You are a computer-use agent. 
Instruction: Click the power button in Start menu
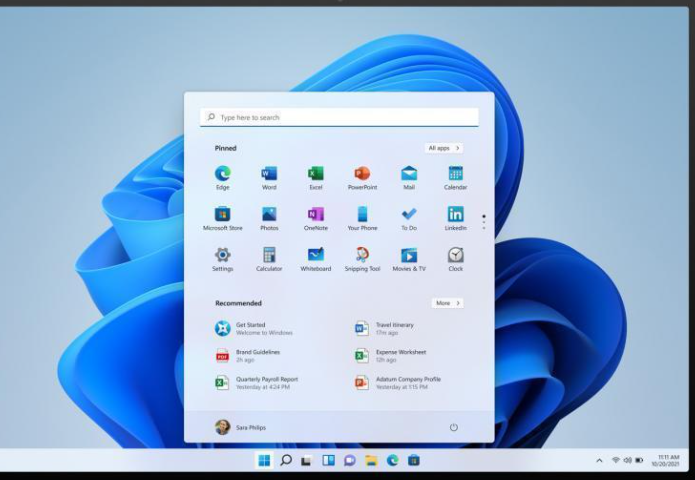[x=453, y=427]
